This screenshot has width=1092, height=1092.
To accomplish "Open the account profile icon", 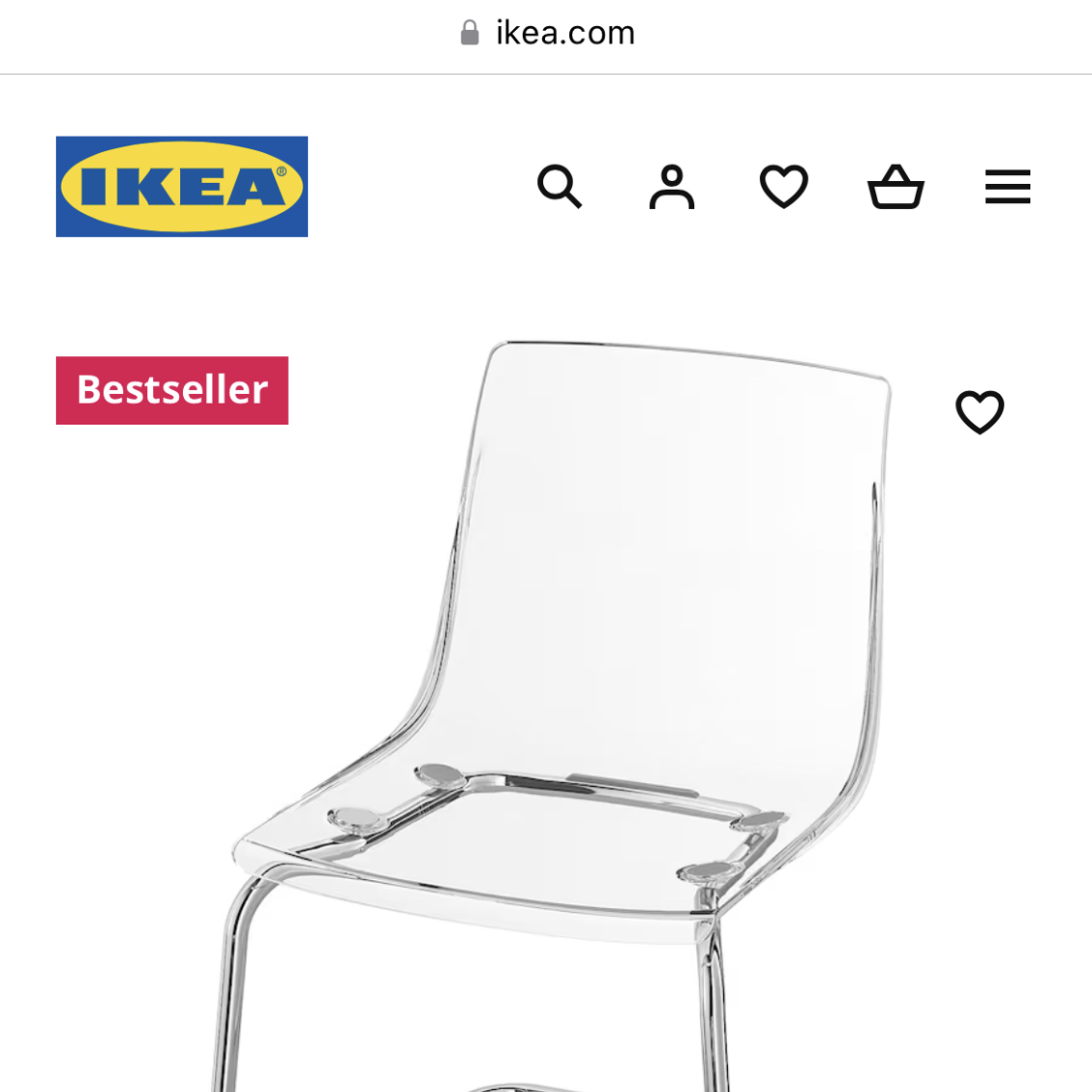I will (671, 187).
